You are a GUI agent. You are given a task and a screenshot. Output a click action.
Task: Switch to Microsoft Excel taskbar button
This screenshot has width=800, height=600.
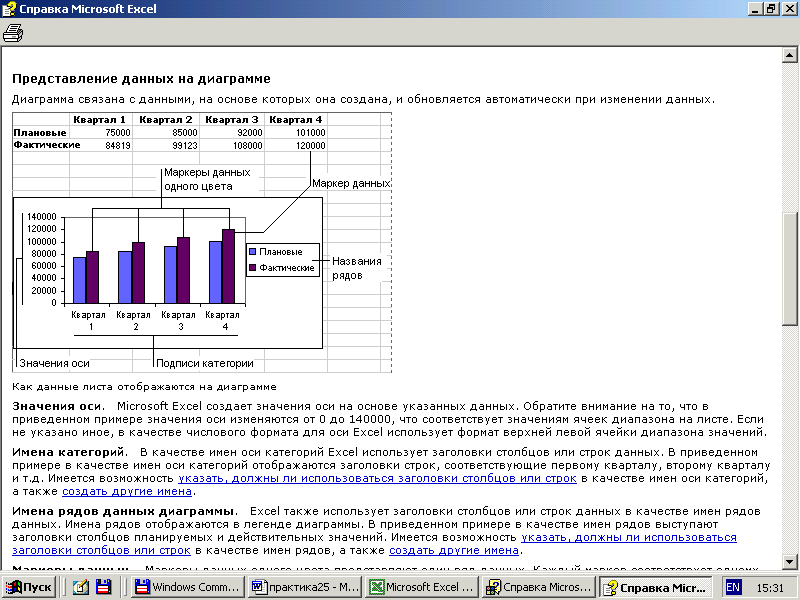[x=422, y=587]
